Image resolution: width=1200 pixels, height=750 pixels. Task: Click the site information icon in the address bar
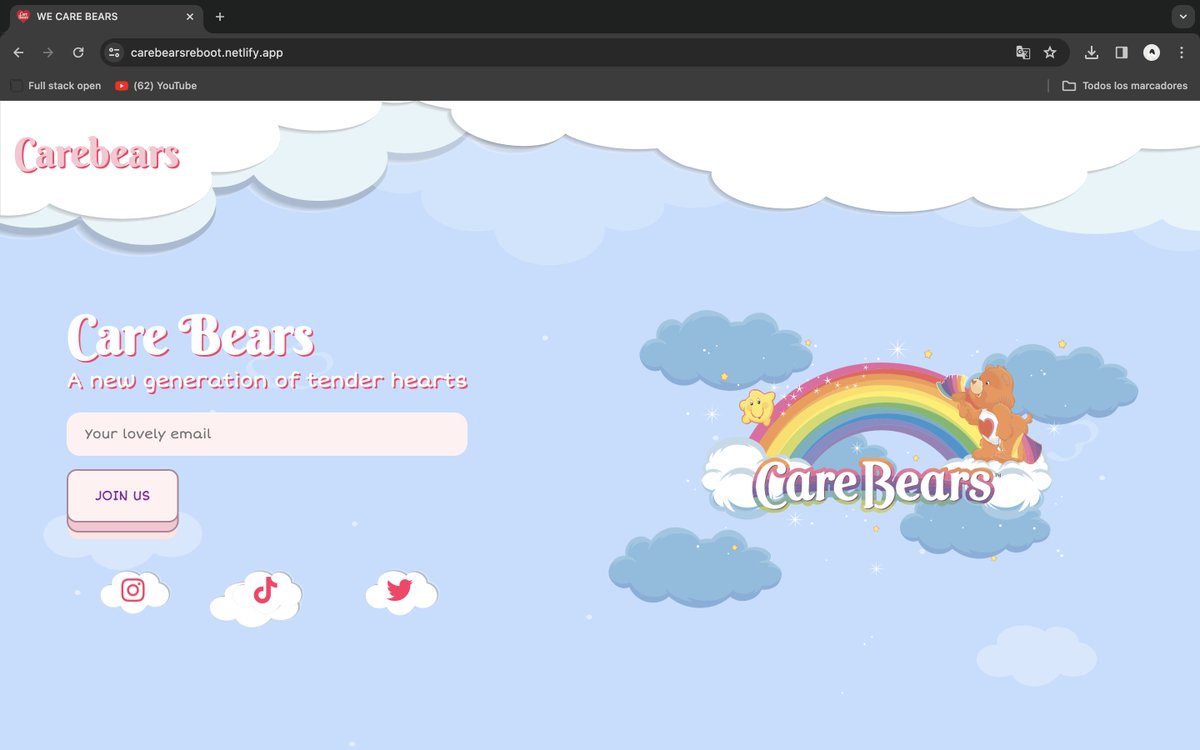tap(115, 52)
